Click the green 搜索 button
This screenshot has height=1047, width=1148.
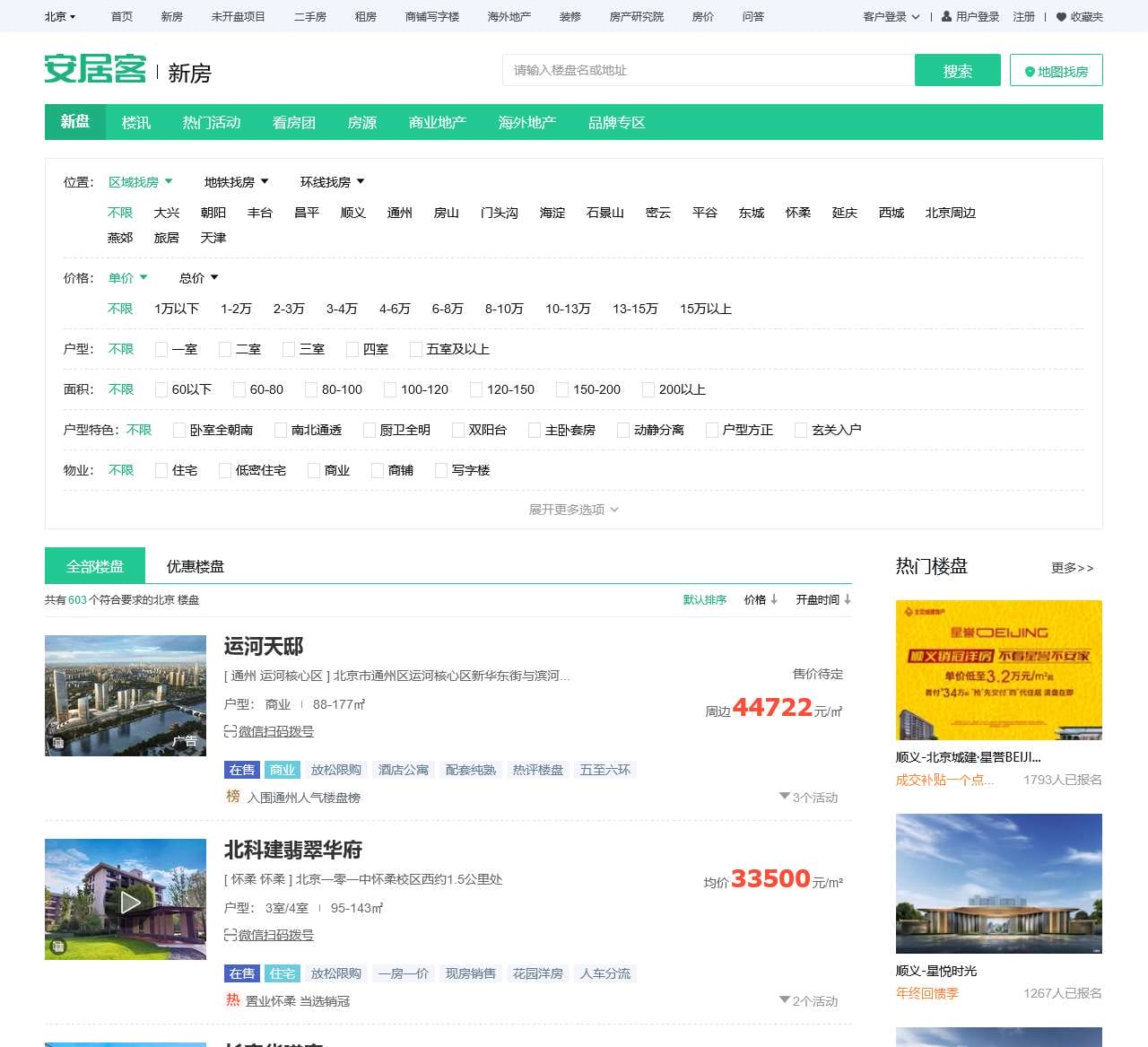click(x=957, y=70)
